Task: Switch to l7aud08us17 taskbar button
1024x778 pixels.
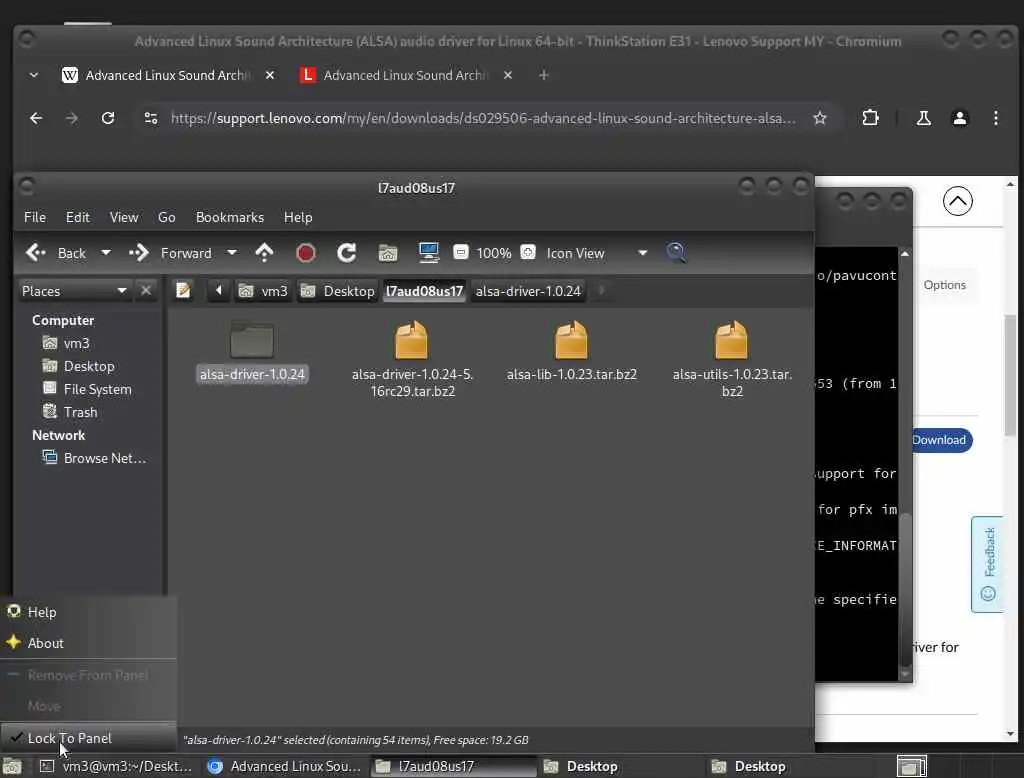Action: point(454,766)
